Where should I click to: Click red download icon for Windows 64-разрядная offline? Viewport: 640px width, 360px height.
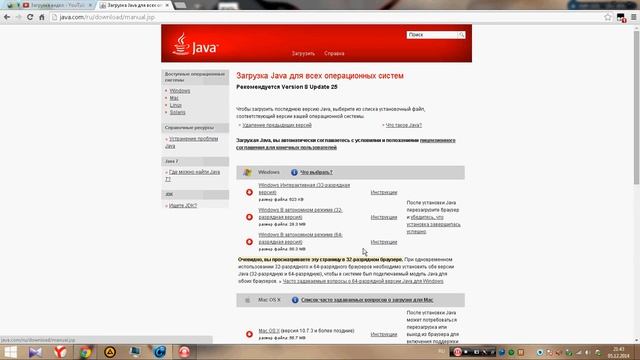(x=249, y=242)
